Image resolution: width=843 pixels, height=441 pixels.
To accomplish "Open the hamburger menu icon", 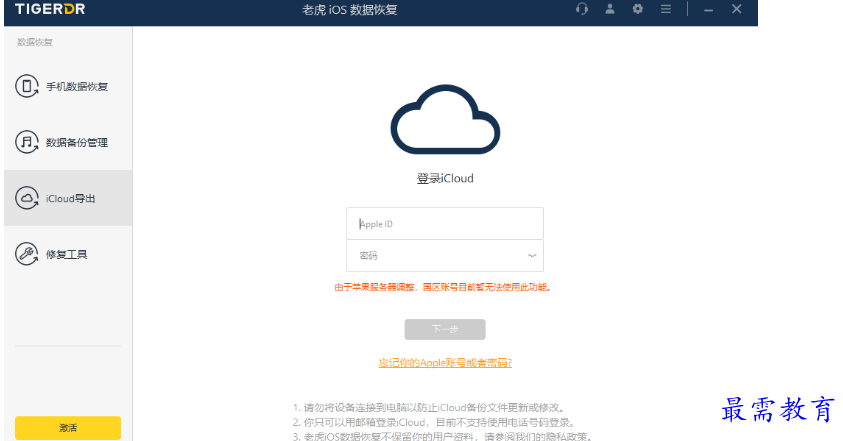I will coord(666,9).
